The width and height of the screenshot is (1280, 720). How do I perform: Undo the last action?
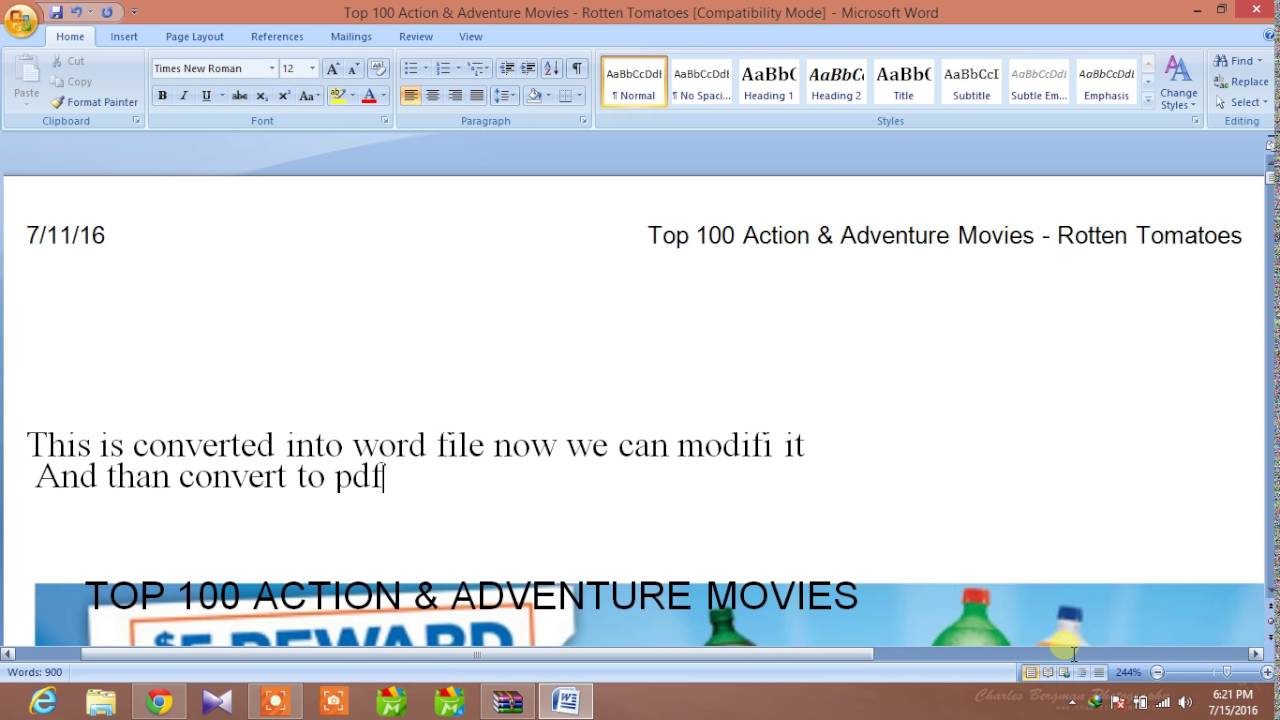tap(77, 12)
